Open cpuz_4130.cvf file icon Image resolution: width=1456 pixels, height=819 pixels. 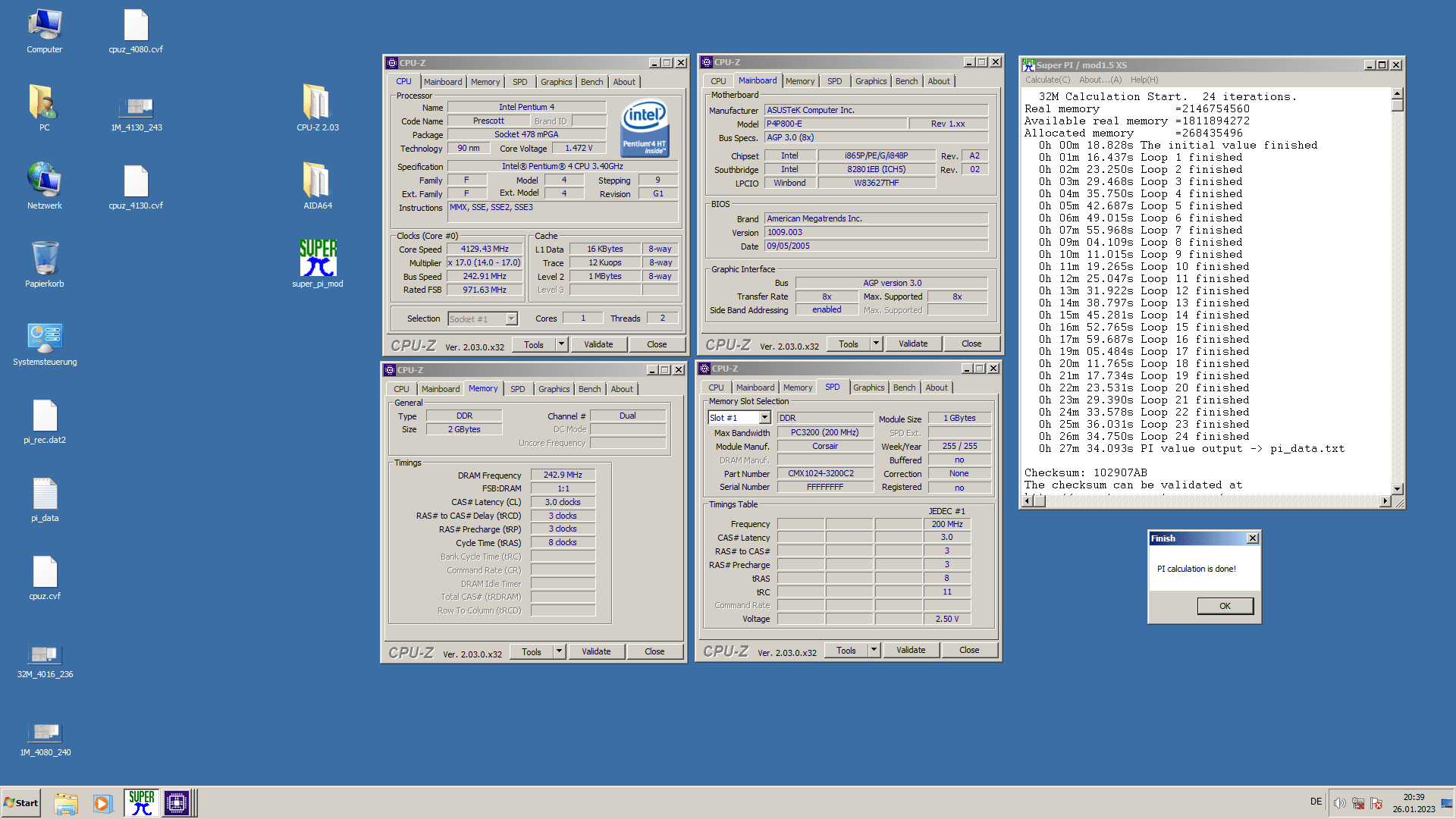[x=136, y=187]
